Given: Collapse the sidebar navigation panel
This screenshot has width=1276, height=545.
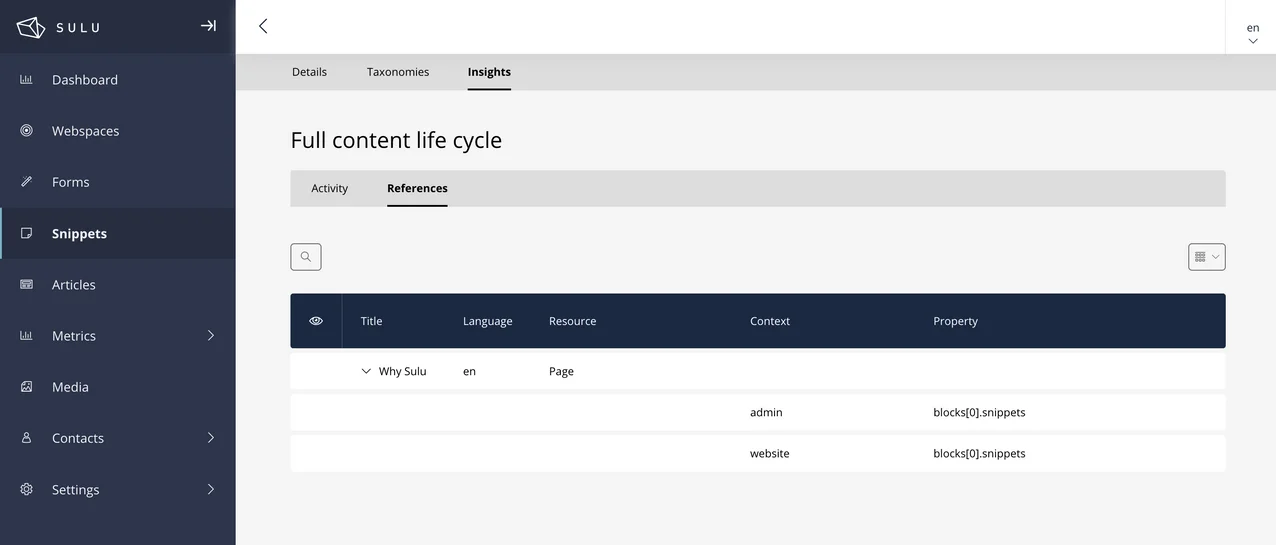Looking at the screenshot, I should [x=208, y=26].
